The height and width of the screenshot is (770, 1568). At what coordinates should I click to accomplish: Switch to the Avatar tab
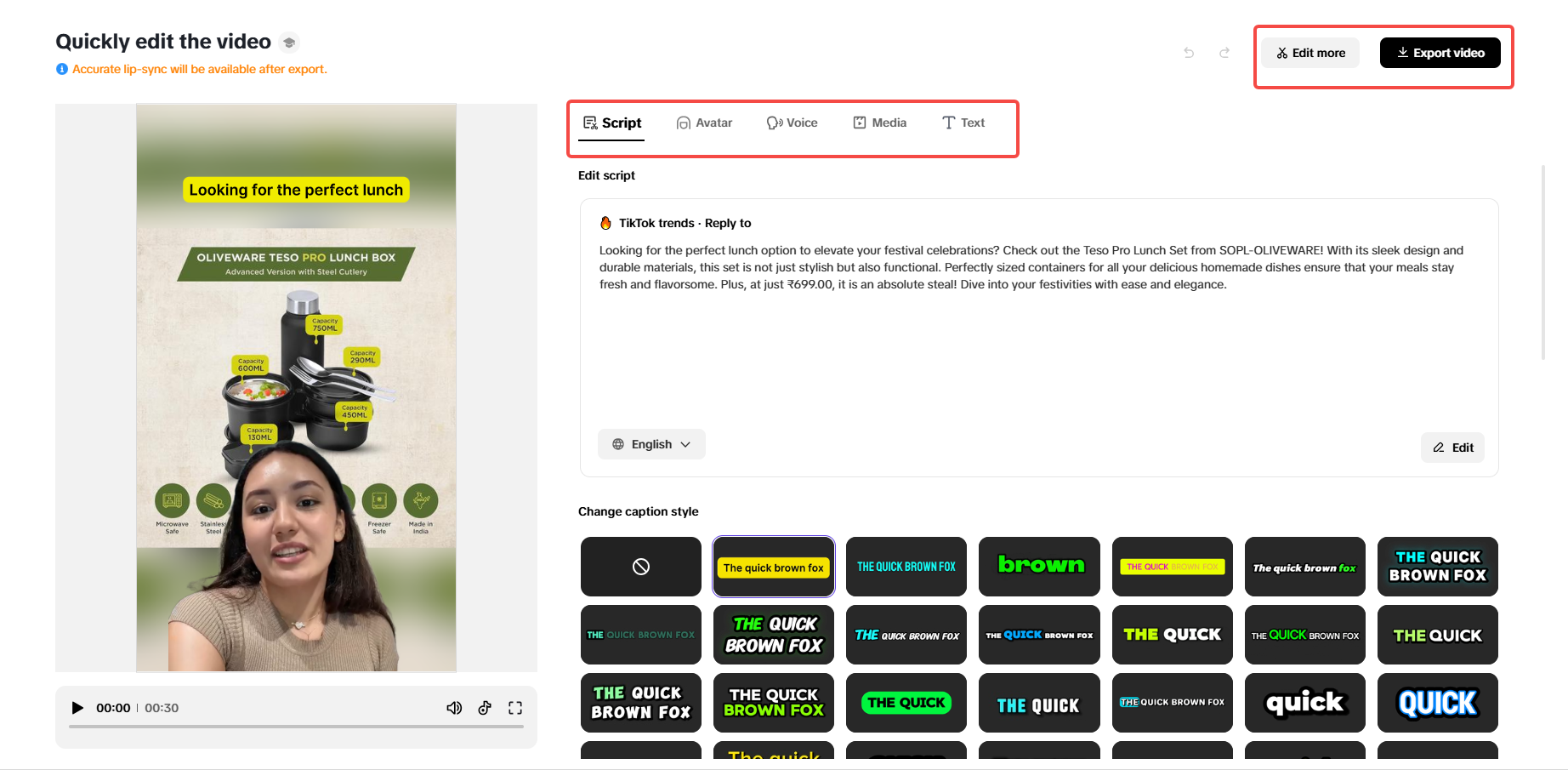click(704, 123)
